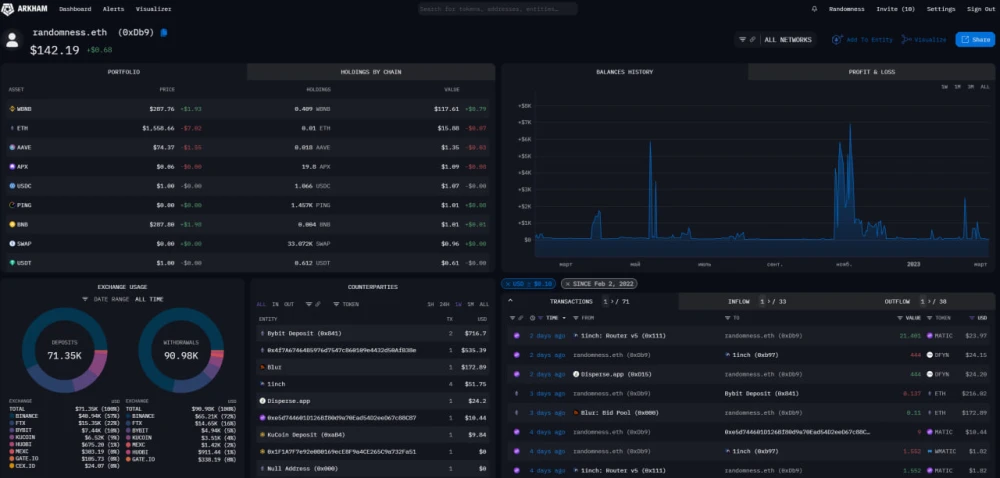Viewport: 1000px width, 478px height.
Task: Click the blue Share button
Action: pyautogui.click(x=975, y=40)
